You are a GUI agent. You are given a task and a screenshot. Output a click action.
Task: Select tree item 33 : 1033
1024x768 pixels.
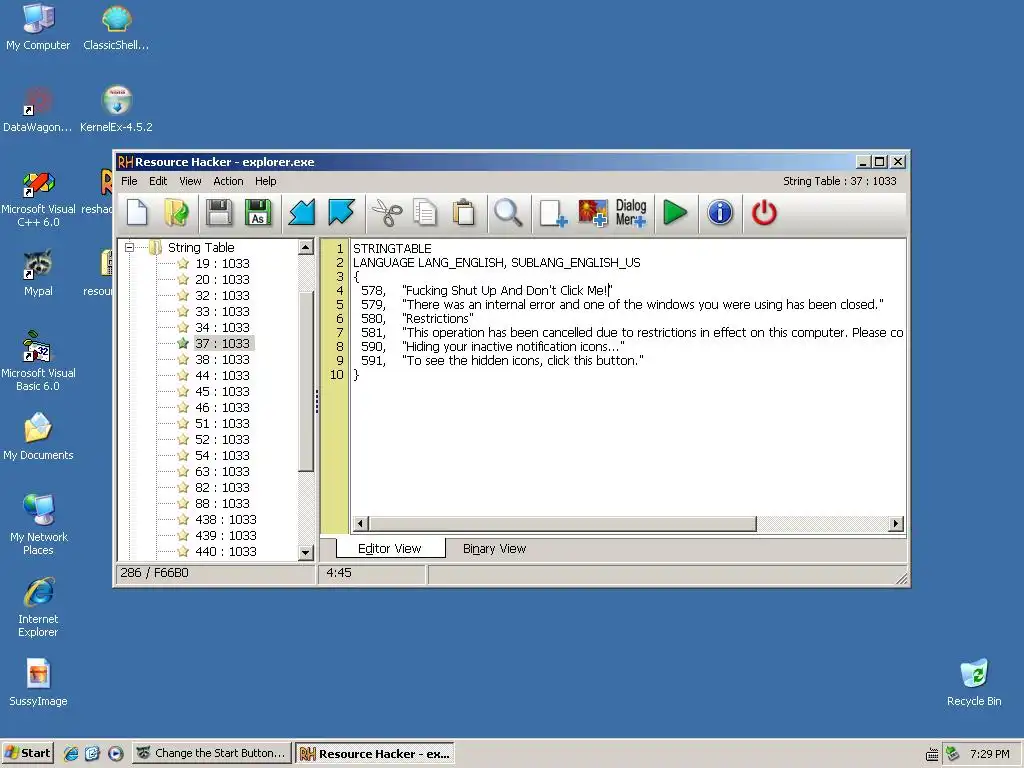click(222, 312)
